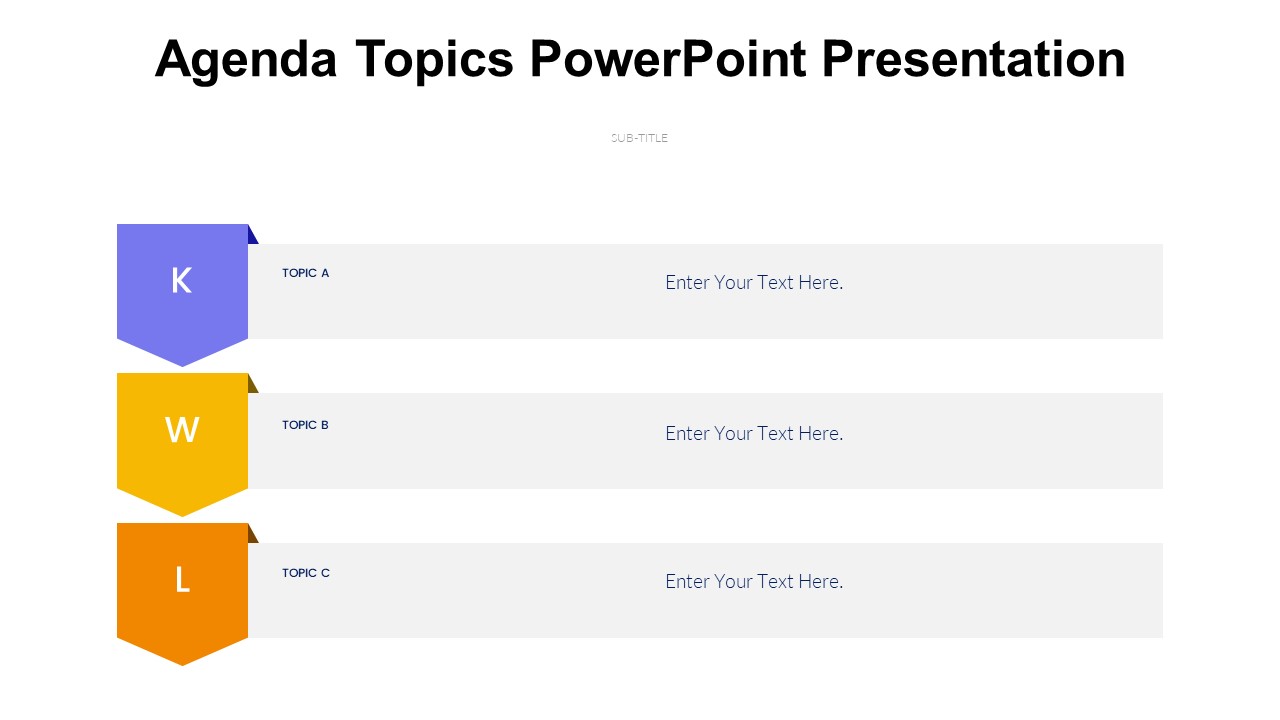The height and width of the screenshot is (720, 1280).
Task: Select the gray bar behind Topic C
Action: 1000,610
